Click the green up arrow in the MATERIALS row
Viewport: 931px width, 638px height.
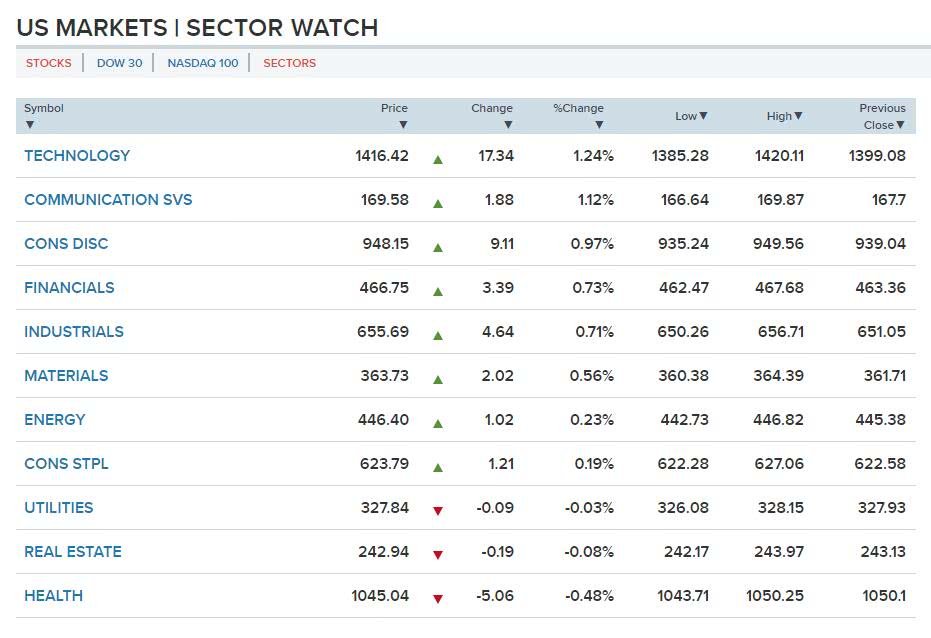(x=437, y=378)
